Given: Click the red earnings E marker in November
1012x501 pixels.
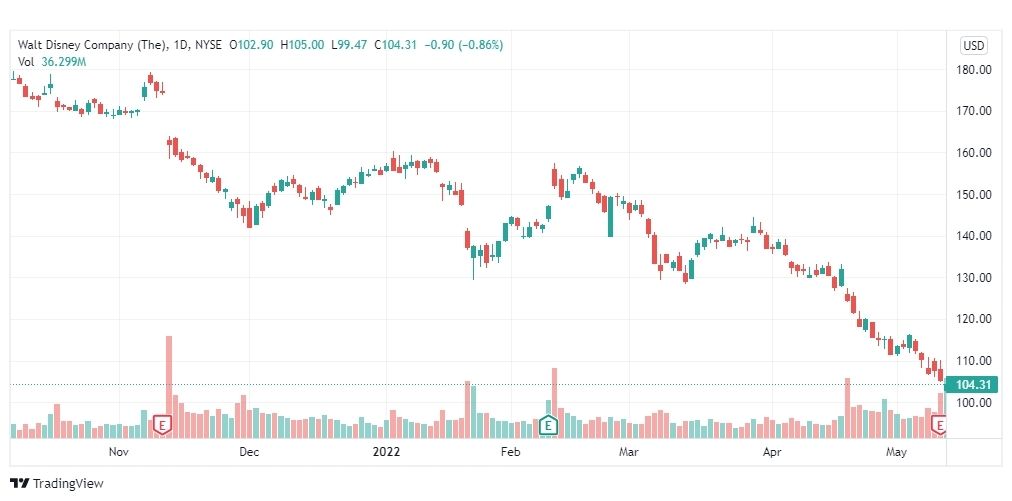Looking at the screenshot, I should click(163, 425).
